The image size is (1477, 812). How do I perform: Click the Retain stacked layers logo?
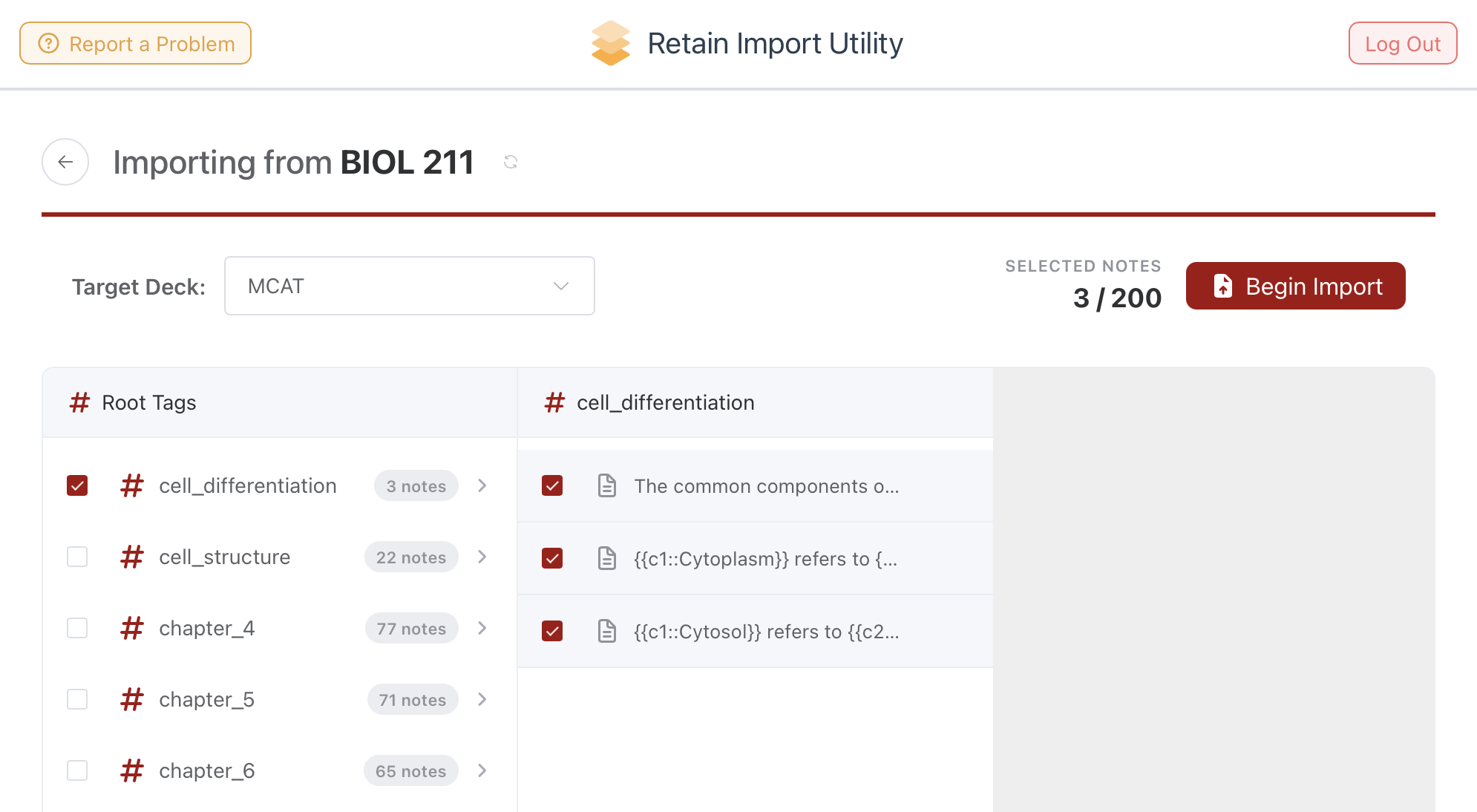[610, 43]
